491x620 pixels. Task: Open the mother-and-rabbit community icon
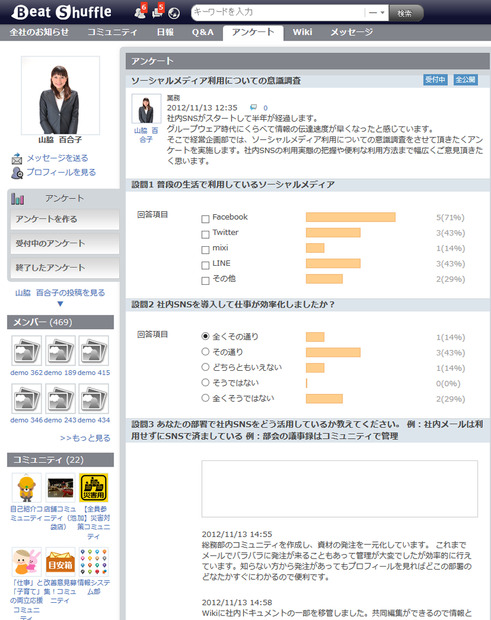26,562
